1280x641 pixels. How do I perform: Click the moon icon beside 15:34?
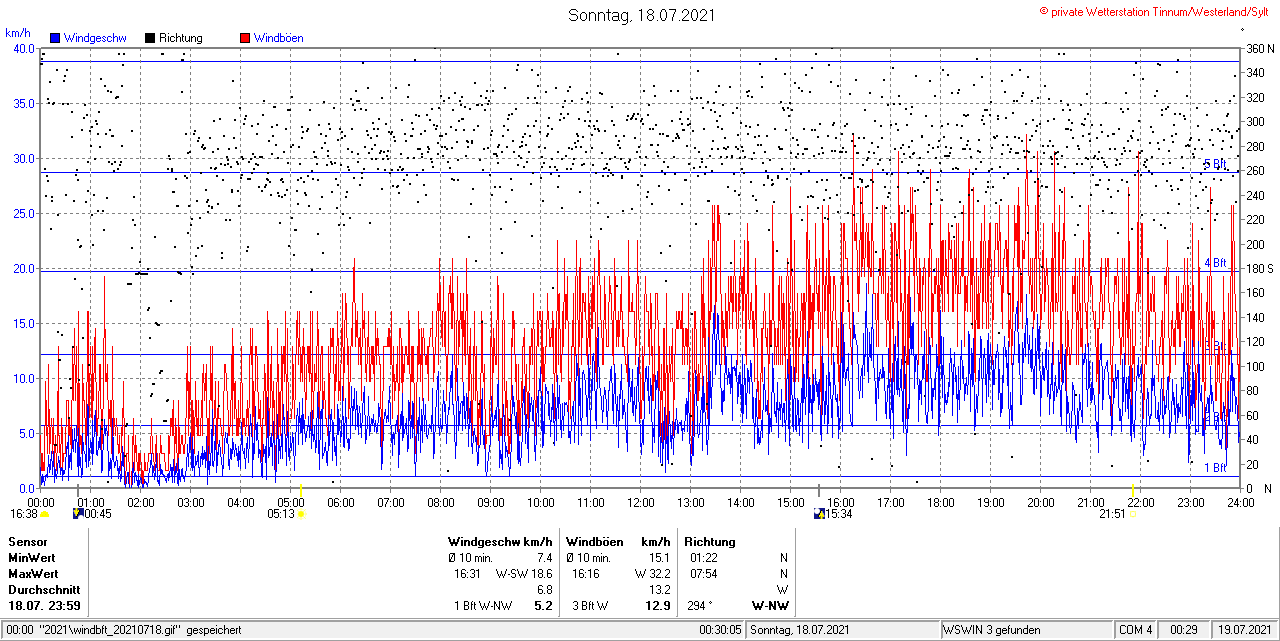click(x=819, y=514)
